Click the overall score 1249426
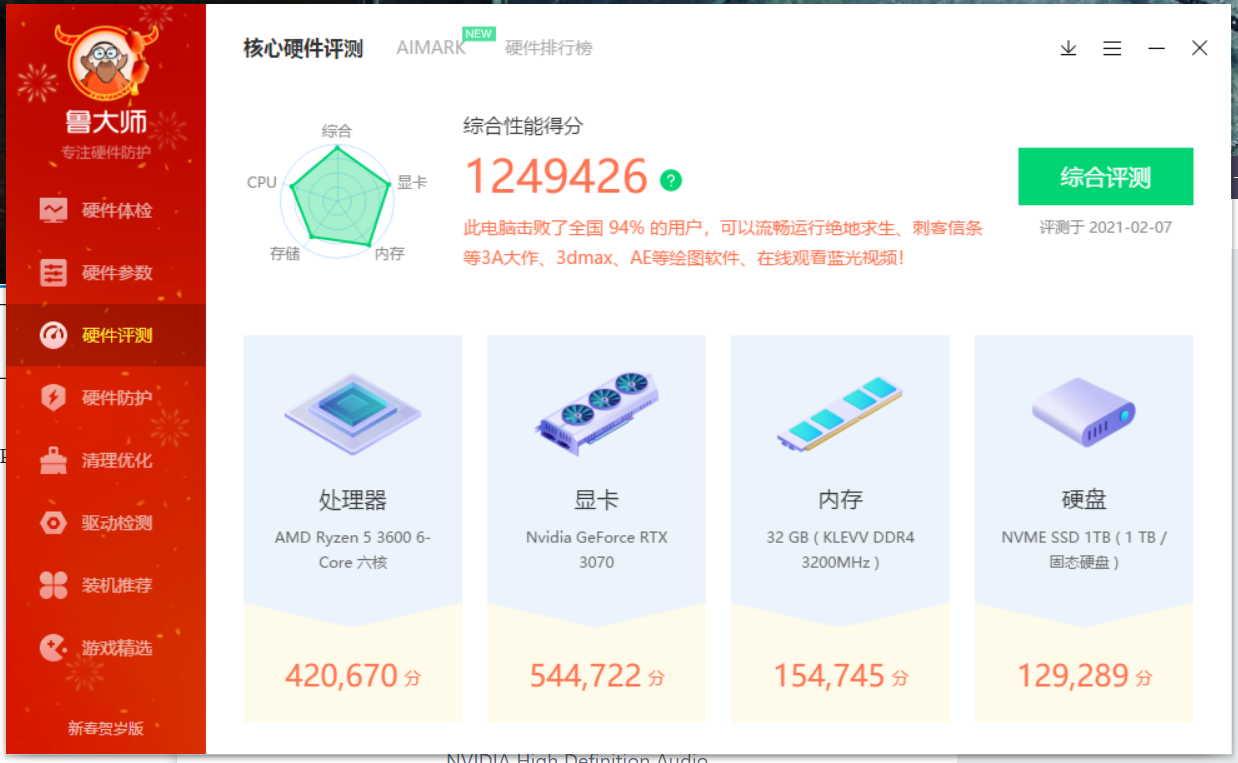1238x763 pixels. coord(557,177)
